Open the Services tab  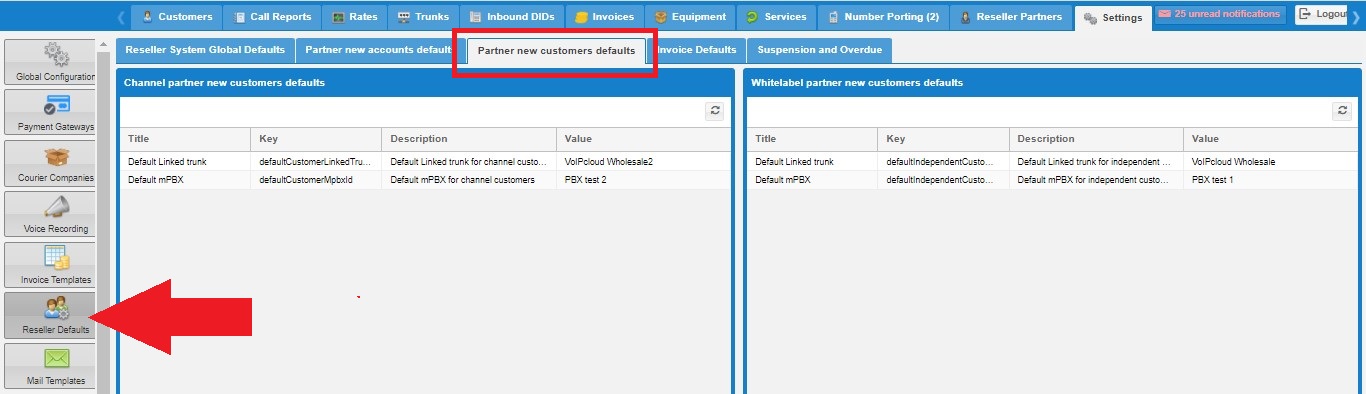(x=776, y=17)
